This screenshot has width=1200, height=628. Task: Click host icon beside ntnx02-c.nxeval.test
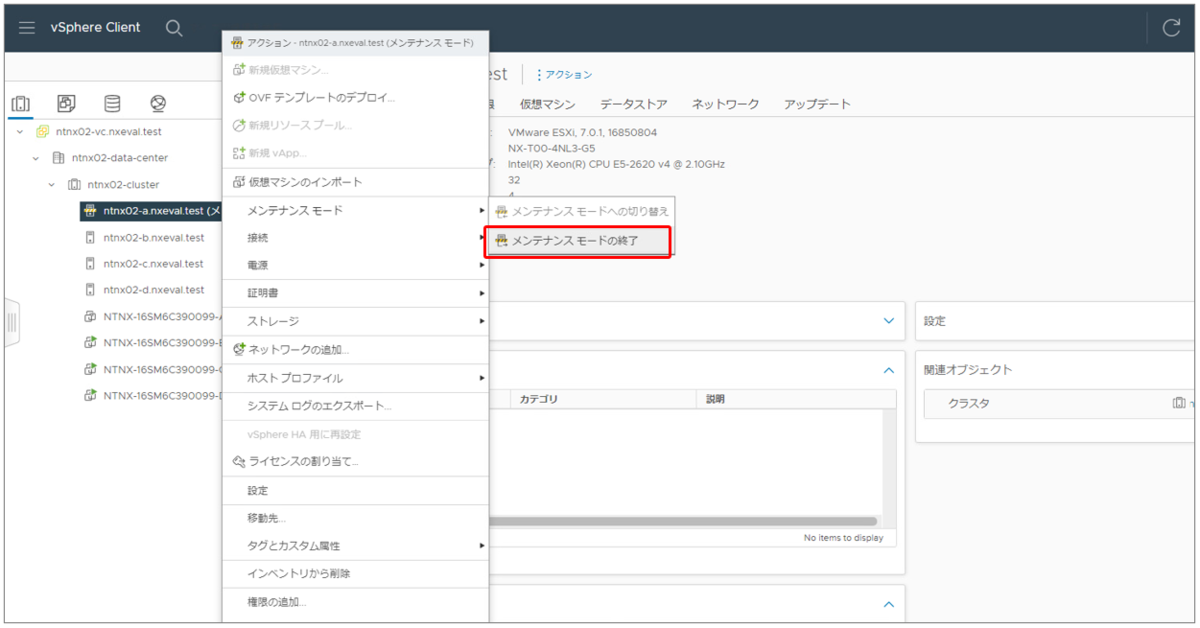[x=90, y=264]
